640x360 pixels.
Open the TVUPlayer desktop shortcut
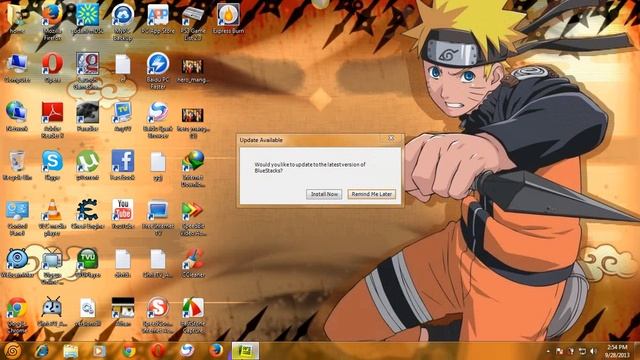87,263
